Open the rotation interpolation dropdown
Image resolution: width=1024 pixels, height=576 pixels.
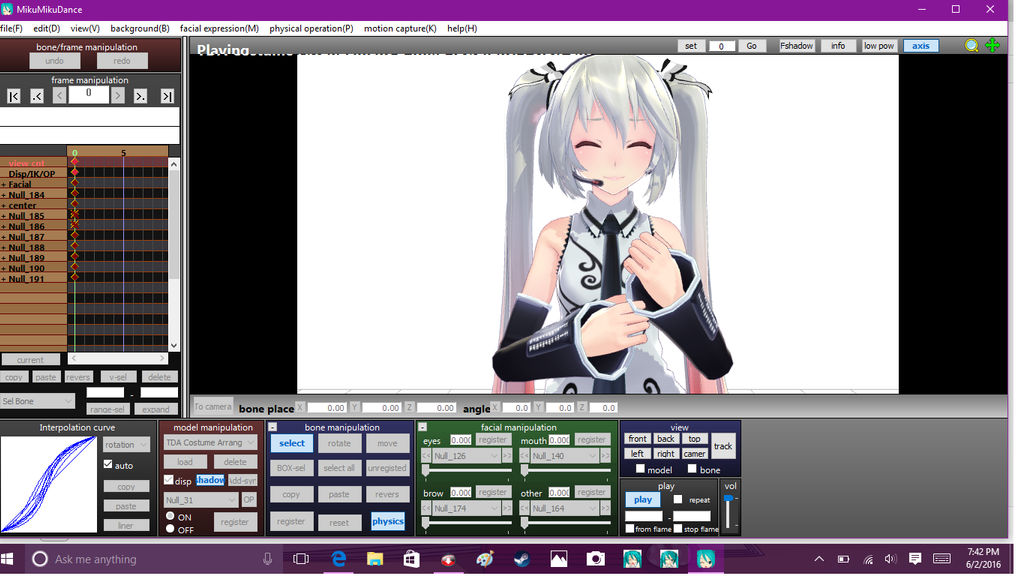(x=126, y=445)
